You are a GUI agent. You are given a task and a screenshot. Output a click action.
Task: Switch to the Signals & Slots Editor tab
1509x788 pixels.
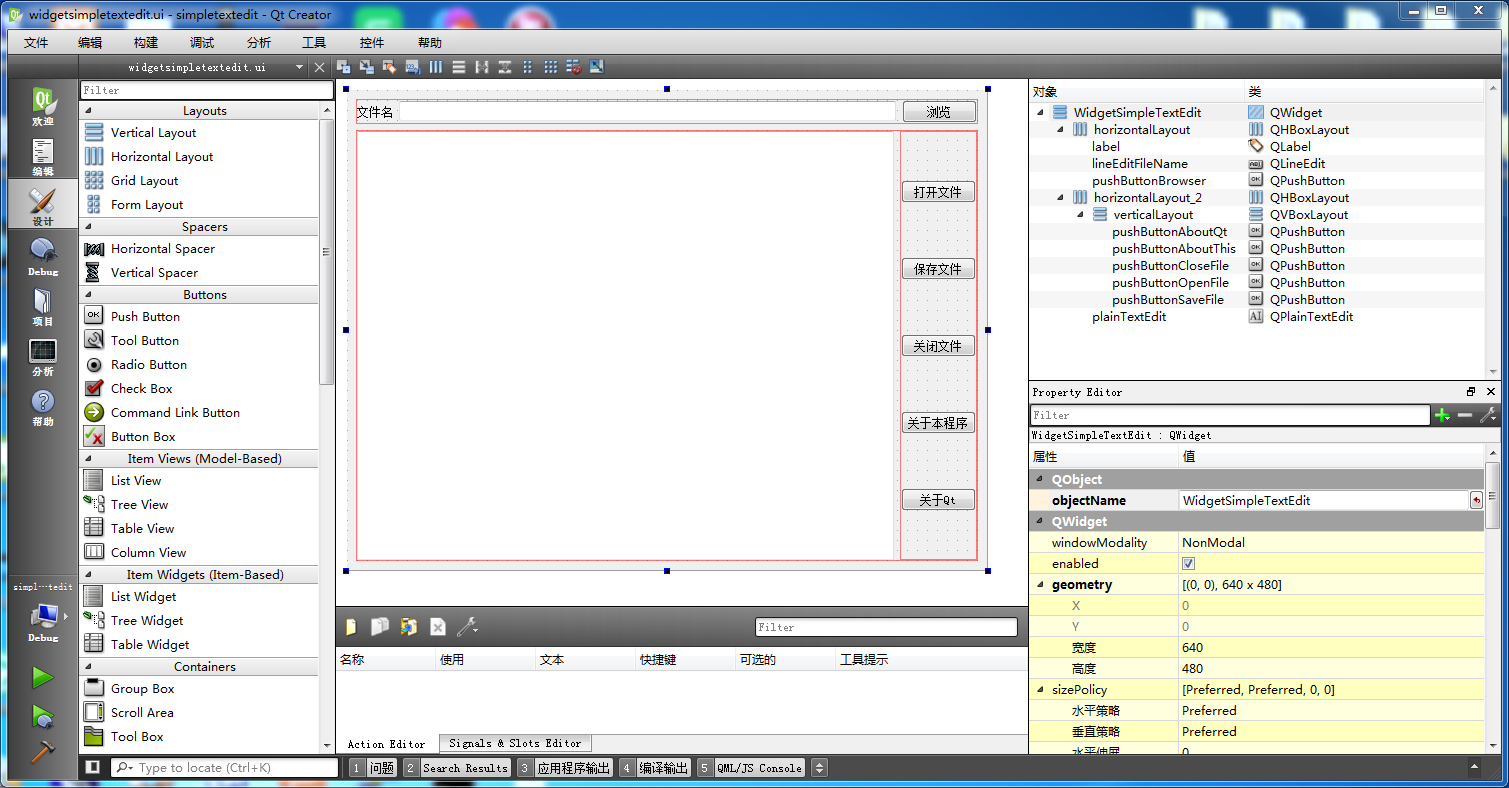(x=514, y=743)
